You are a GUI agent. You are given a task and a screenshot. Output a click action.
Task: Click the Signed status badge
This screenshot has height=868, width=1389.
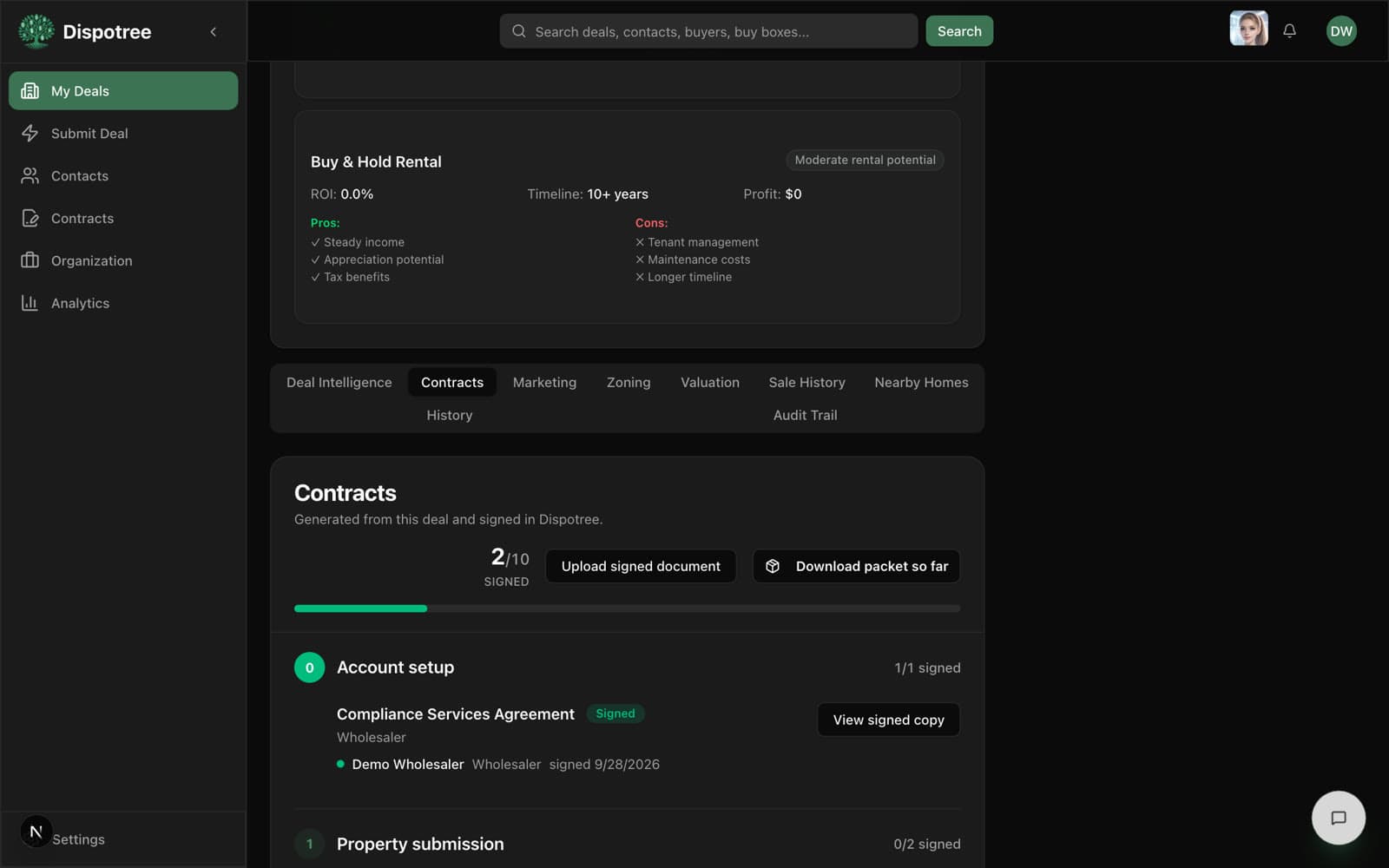(x=616, y=713)
